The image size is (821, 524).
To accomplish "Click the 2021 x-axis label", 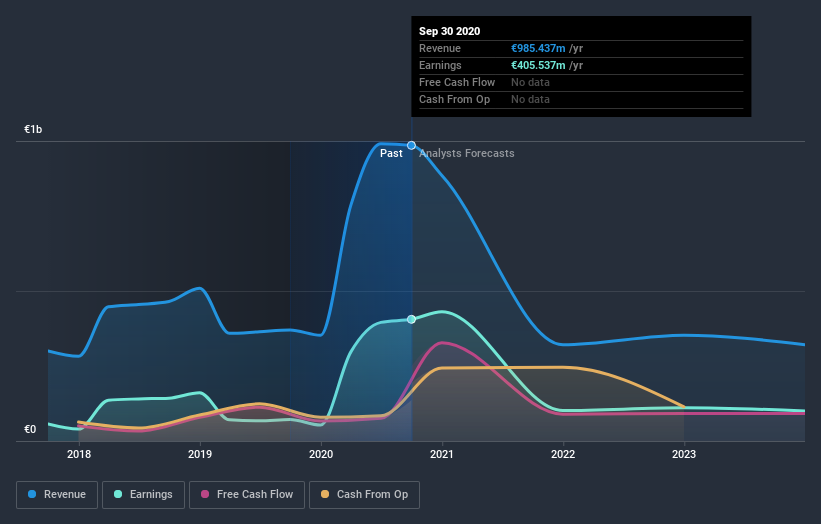I will click(x=442, y=454).
